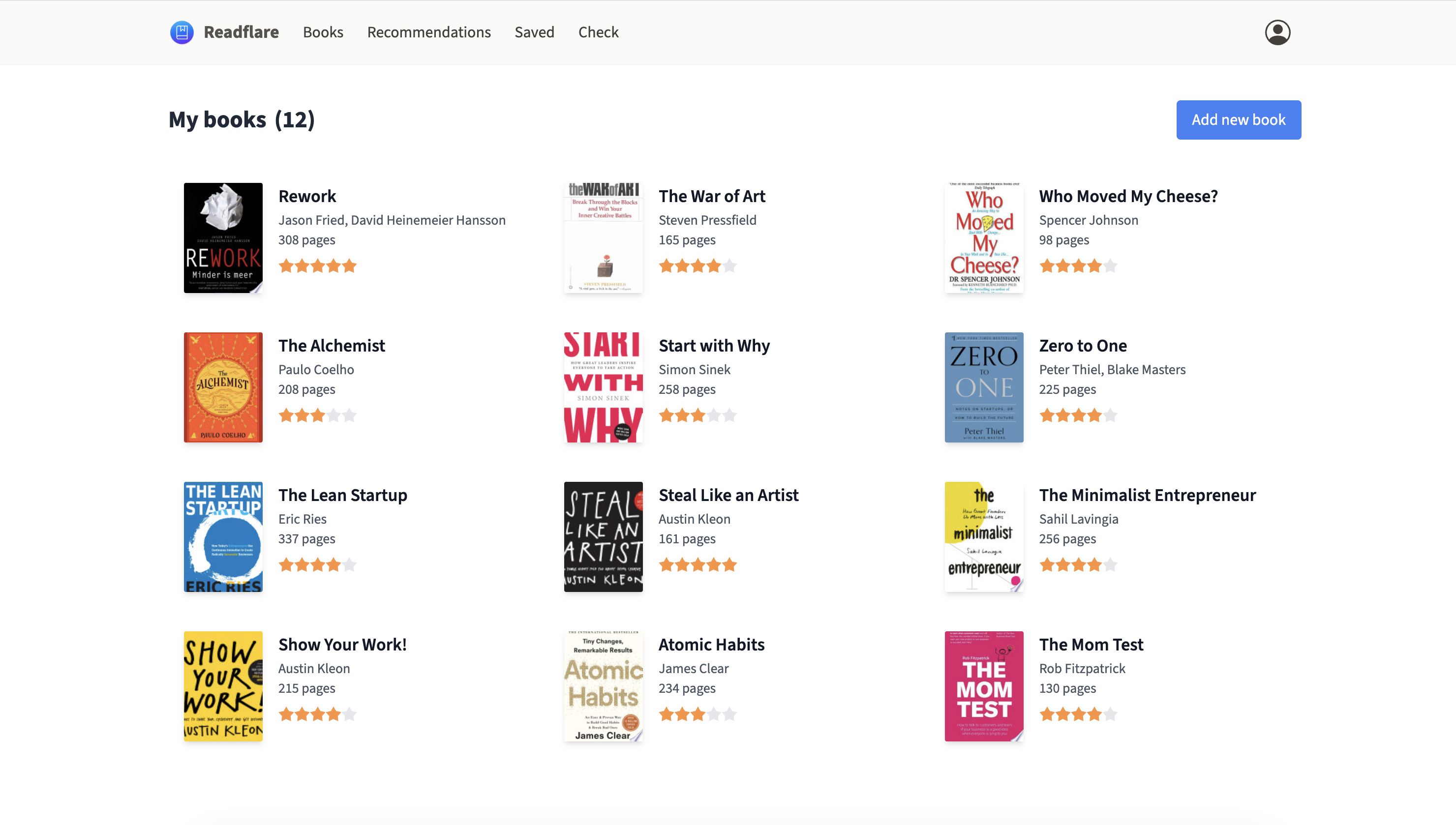Click the fifth star for The Alchemist
Viewport: 1456px width, 825px height.
pos(350,415)
